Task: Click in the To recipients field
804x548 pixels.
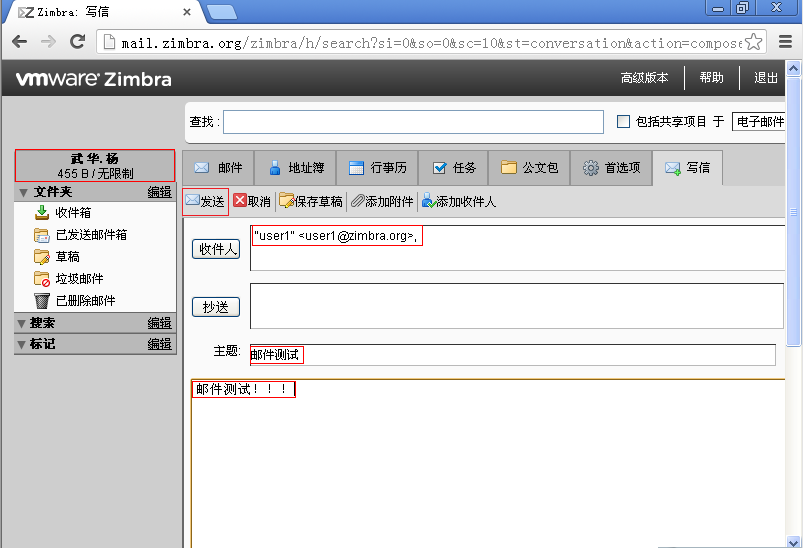Action: click(x=517, y=248)
